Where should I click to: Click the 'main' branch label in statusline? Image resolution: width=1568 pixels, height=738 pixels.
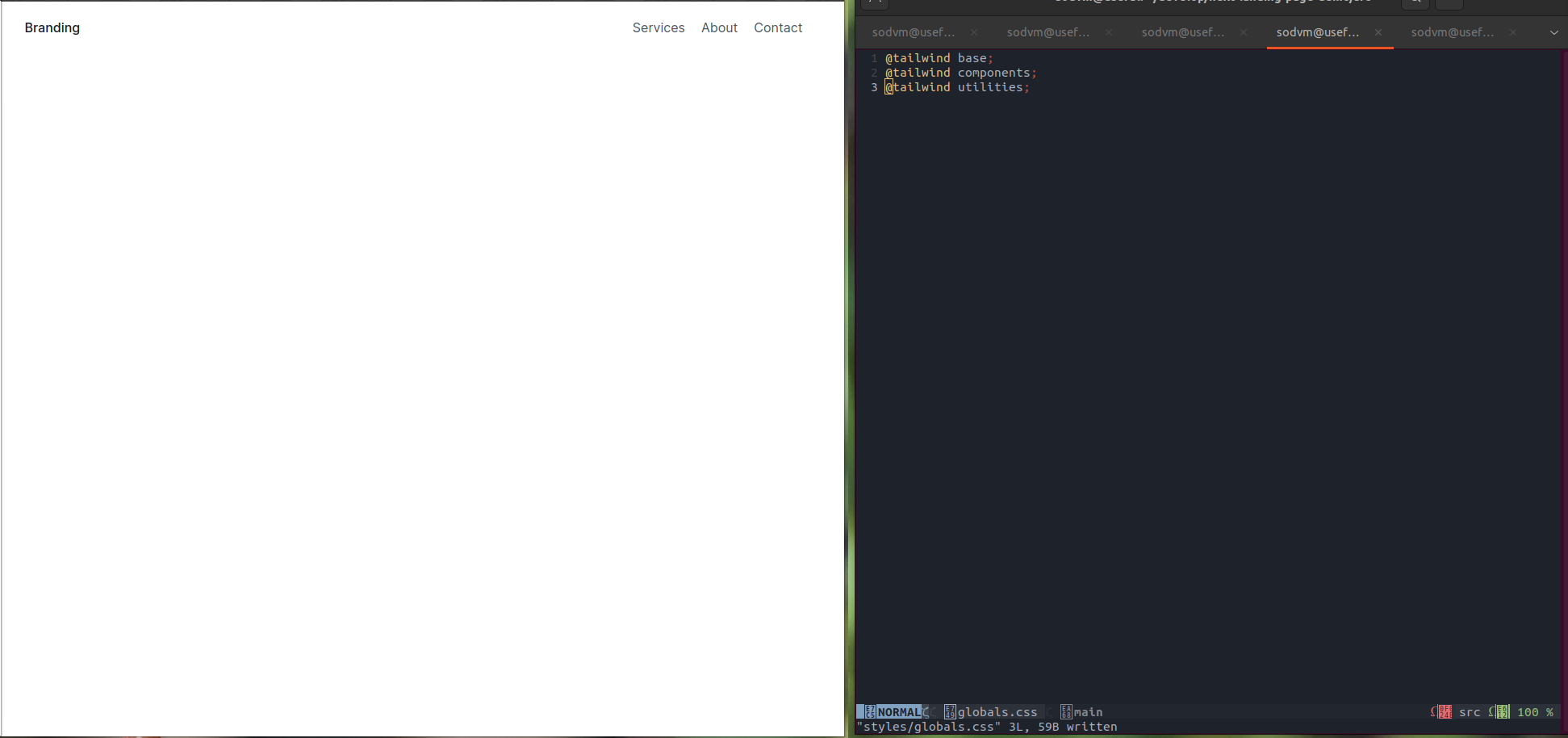[x=1088, y=712]
